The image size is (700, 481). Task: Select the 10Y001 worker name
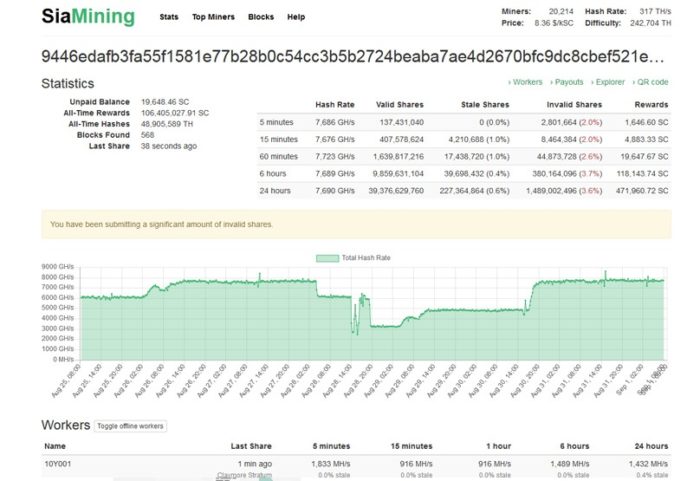[58, 464]
